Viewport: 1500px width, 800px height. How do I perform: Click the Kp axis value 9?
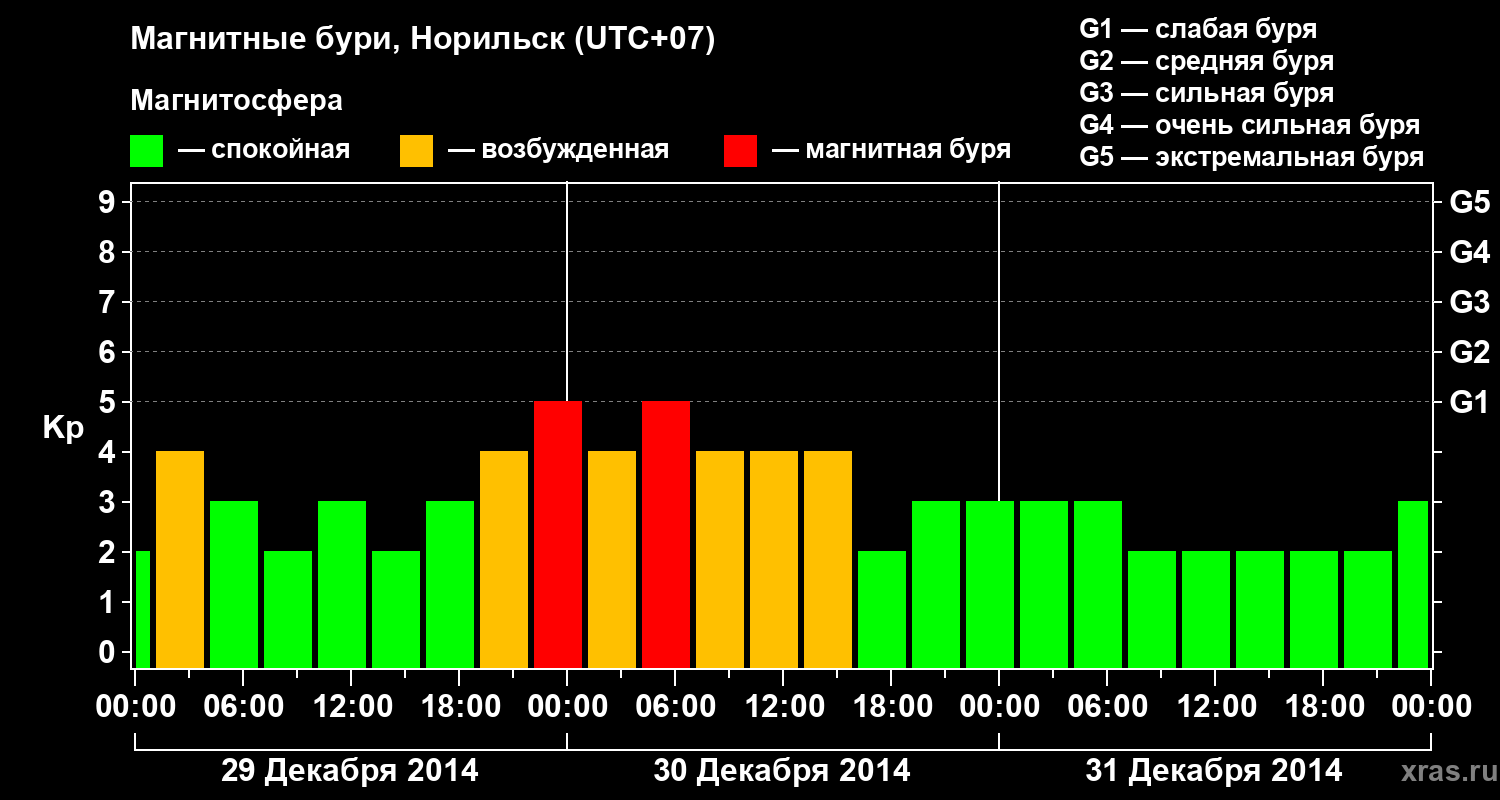tap(109, 202)
